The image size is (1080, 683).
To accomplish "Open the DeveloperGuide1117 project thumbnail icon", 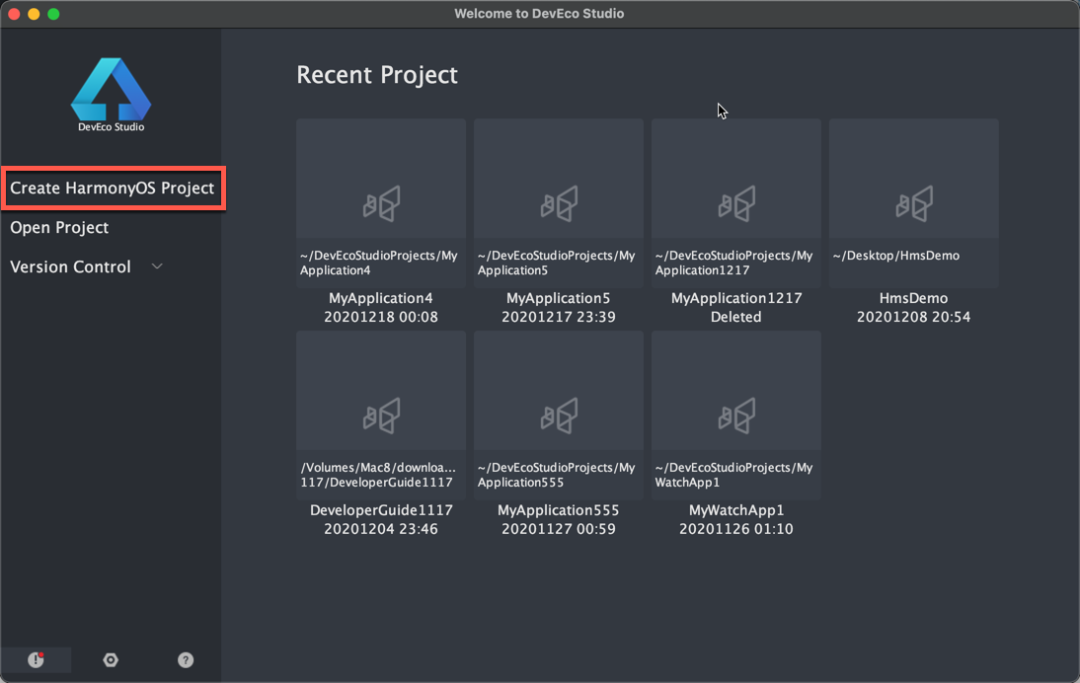I will (381, 415).
